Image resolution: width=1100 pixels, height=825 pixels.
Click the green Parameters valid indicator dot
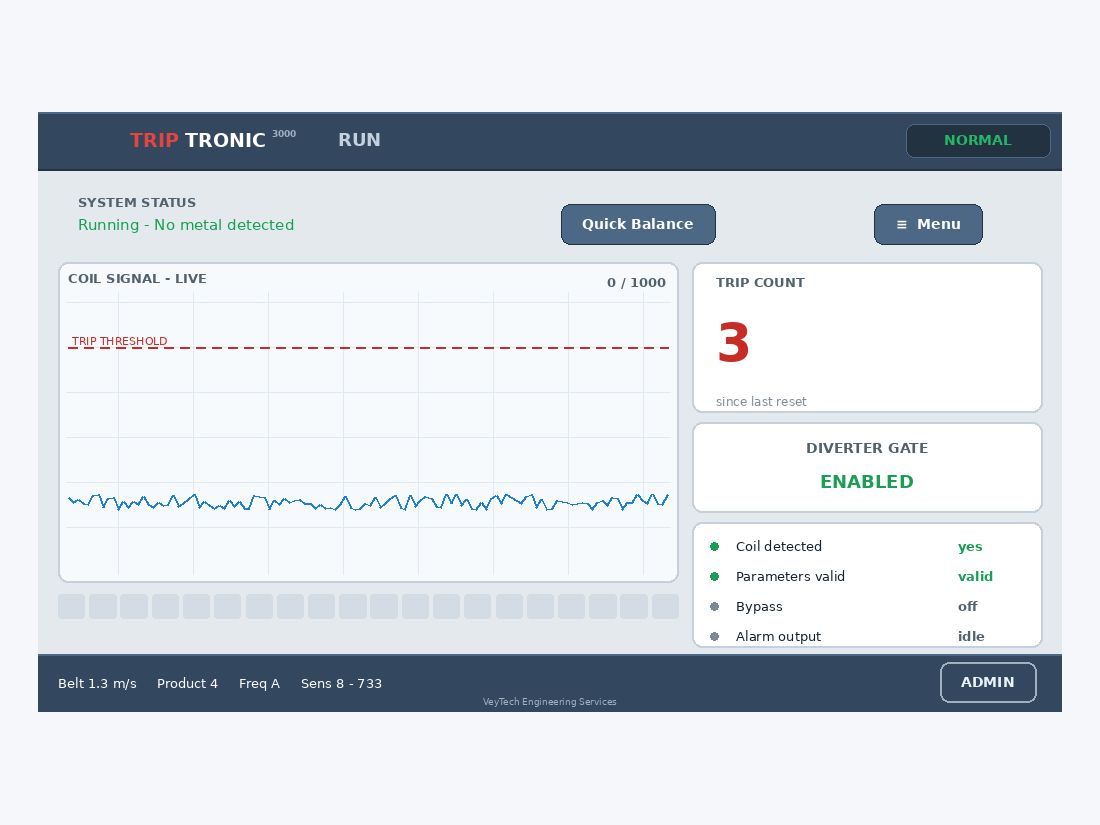[714, 577]
